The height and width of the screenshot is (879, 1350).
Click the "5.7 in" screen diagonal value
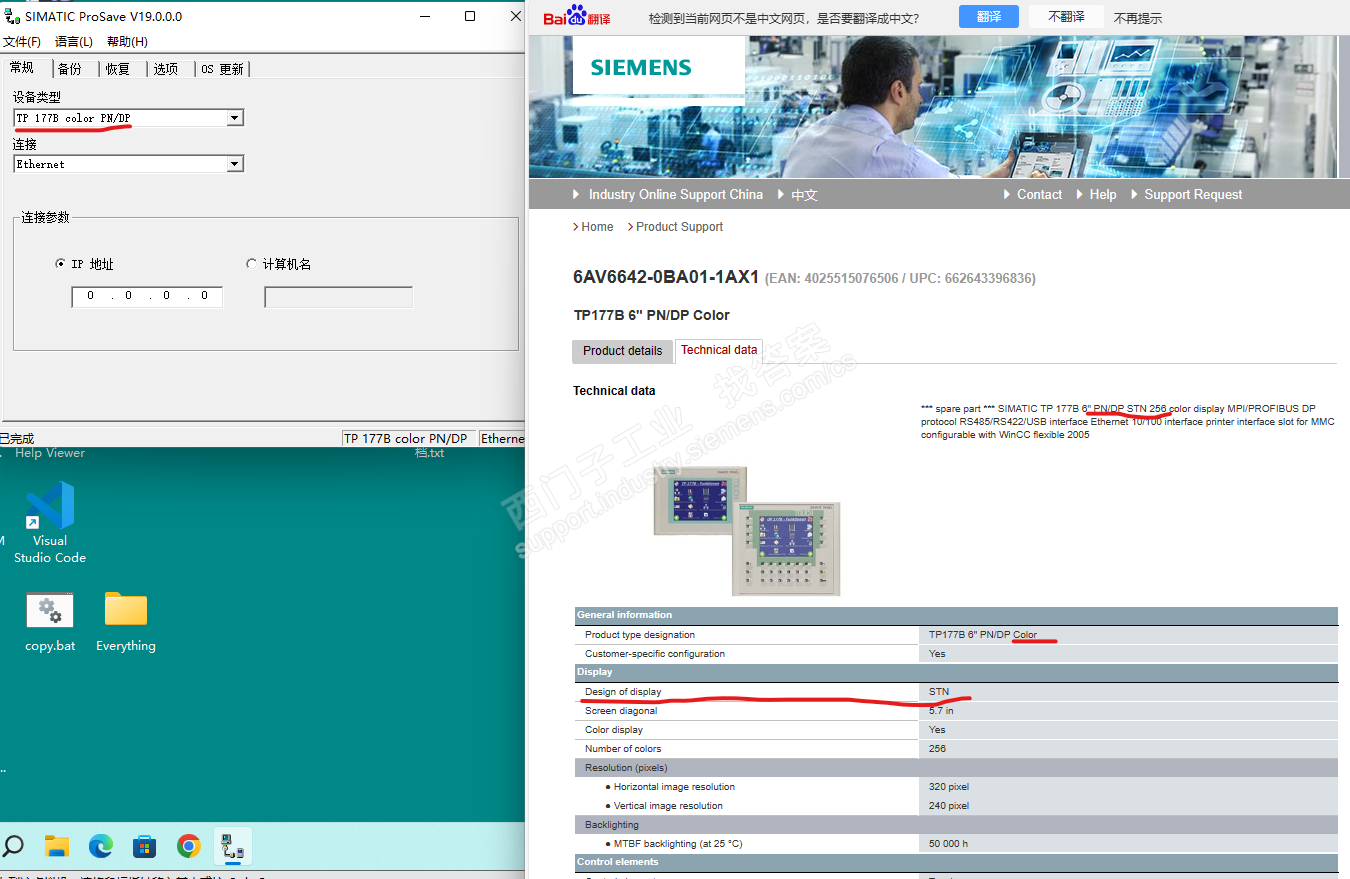pyautogui.click(x=941, y=711)
